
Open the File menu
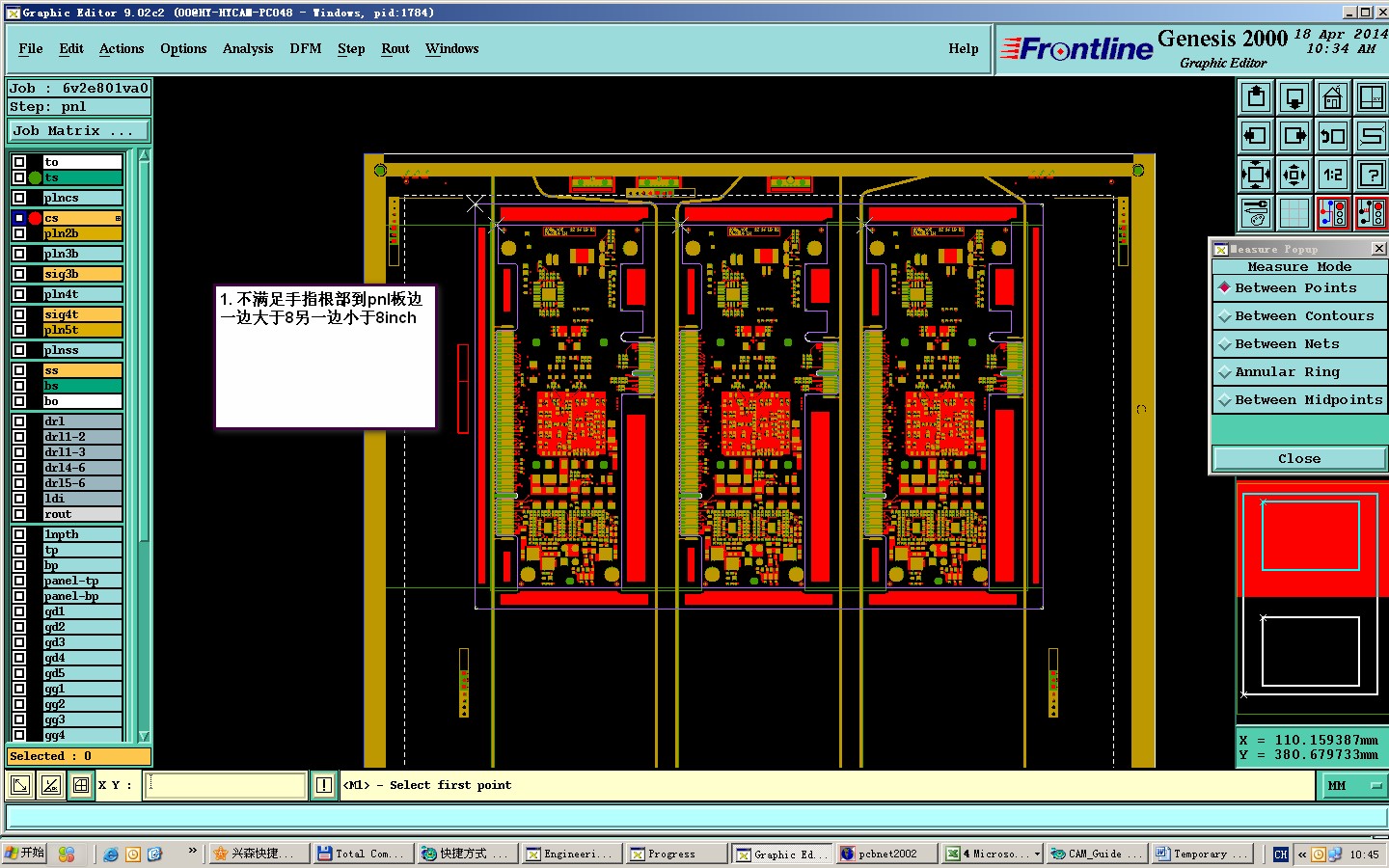pyautogui.click(x=31, y=48)
